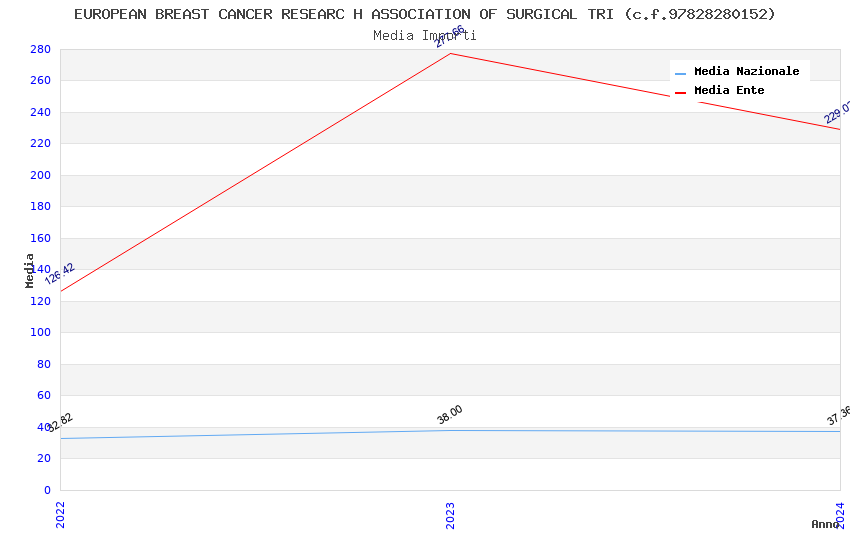Click the 2024 x-axis label
Viewport: 850px width, 550px height.
click(840, 515)
